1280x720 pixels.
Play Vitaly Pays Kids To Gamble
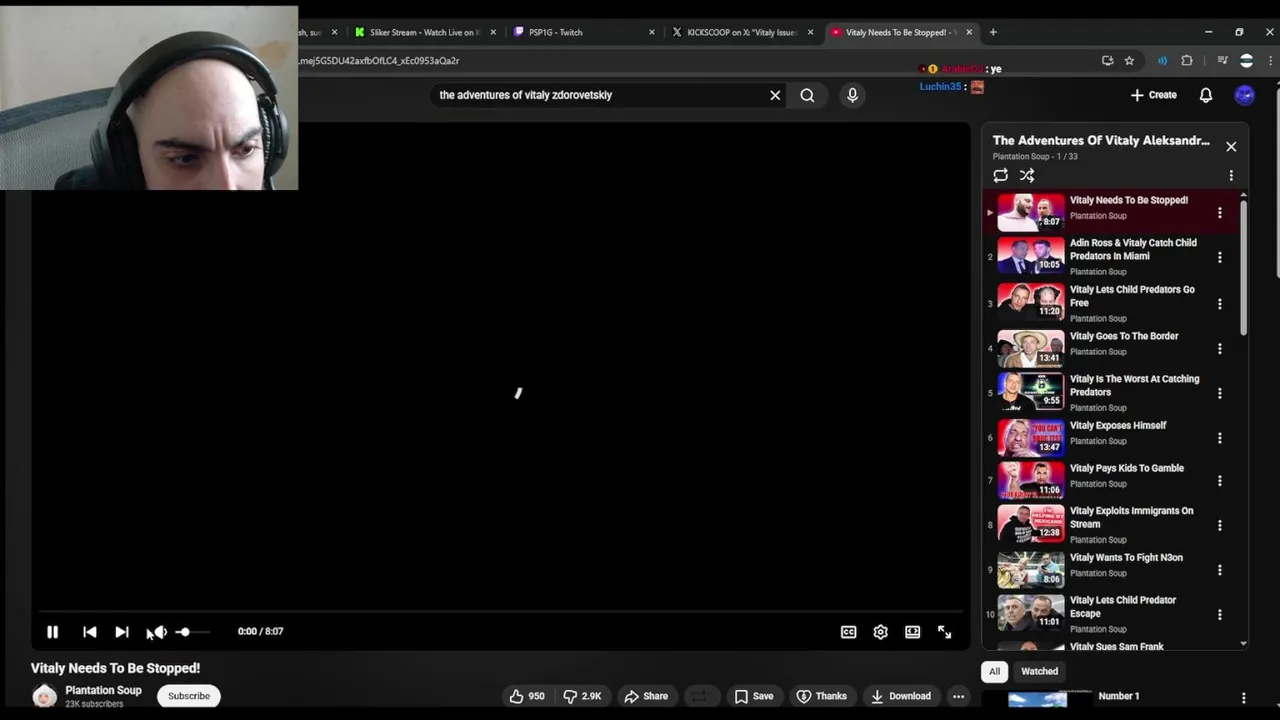(x=1127, y=468)
